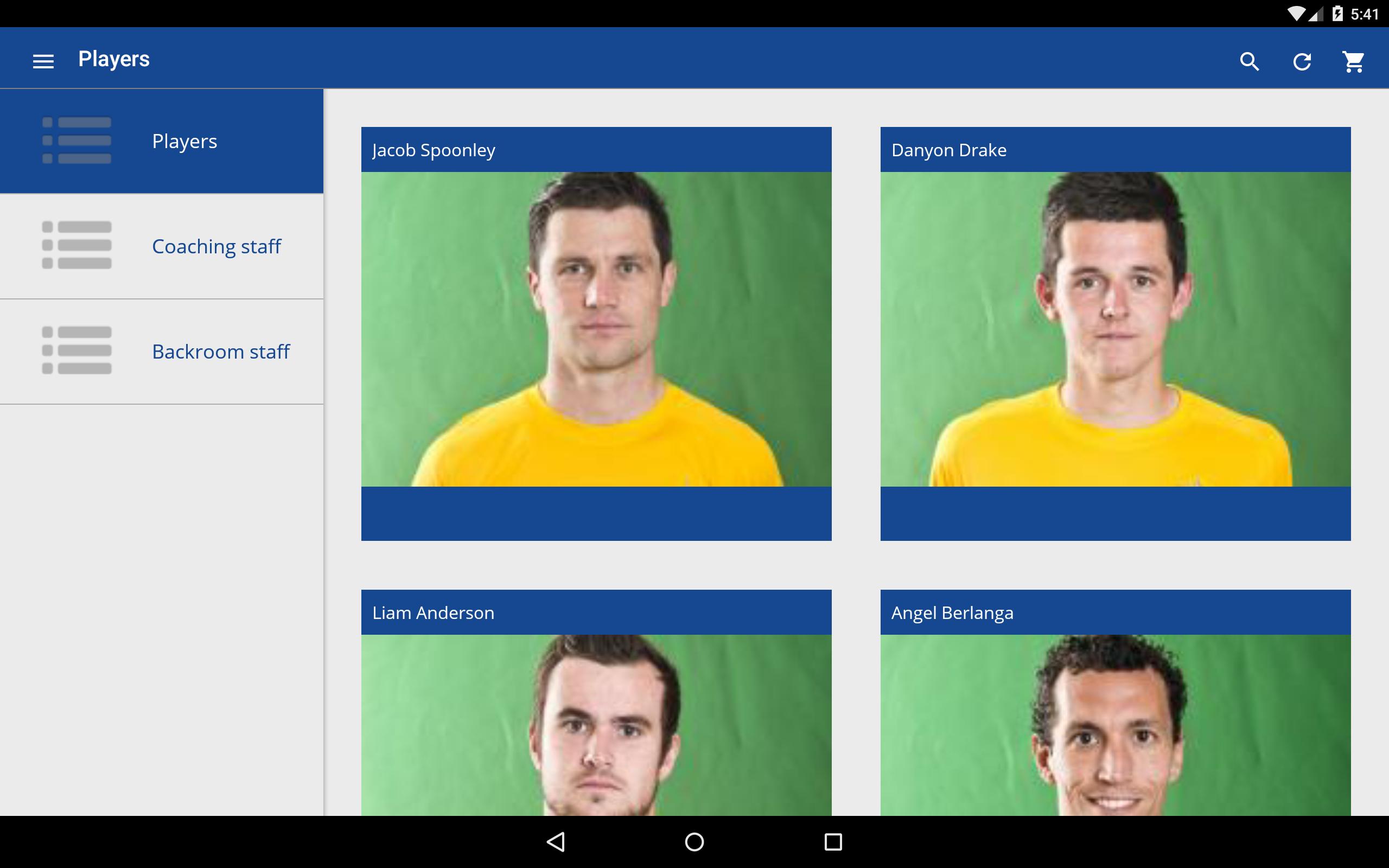Click the blue footer of Jacob Spoonley card
The width and height of the screenshot is (1389, 868).
point(596,513)
